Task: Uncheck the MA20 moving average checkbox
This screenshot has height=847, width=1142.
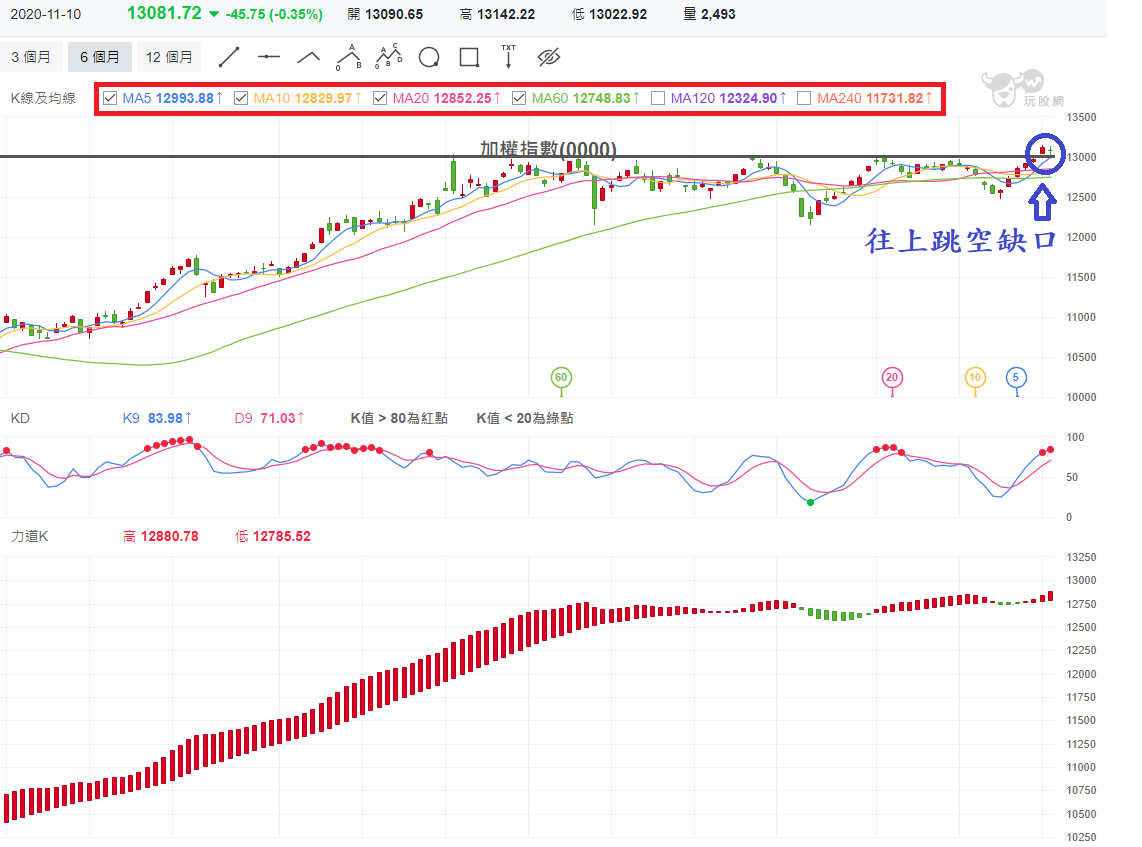Action: tap(380, 98)
